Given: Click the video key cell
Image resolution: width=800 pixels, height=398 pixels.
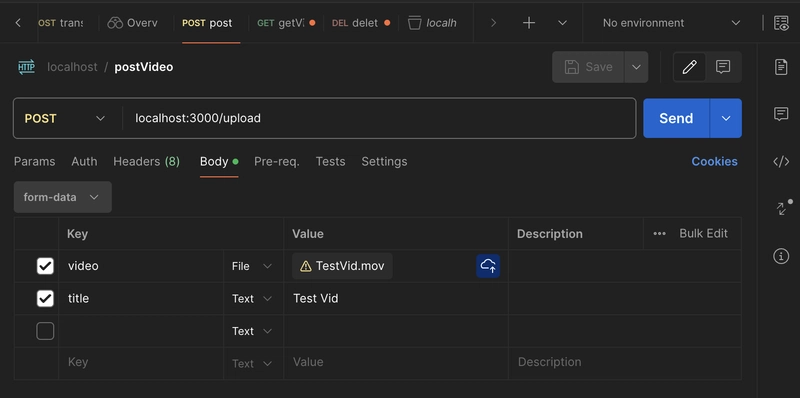Looking at the screenshot, I should pyautogui.click(x=141, y=266).
